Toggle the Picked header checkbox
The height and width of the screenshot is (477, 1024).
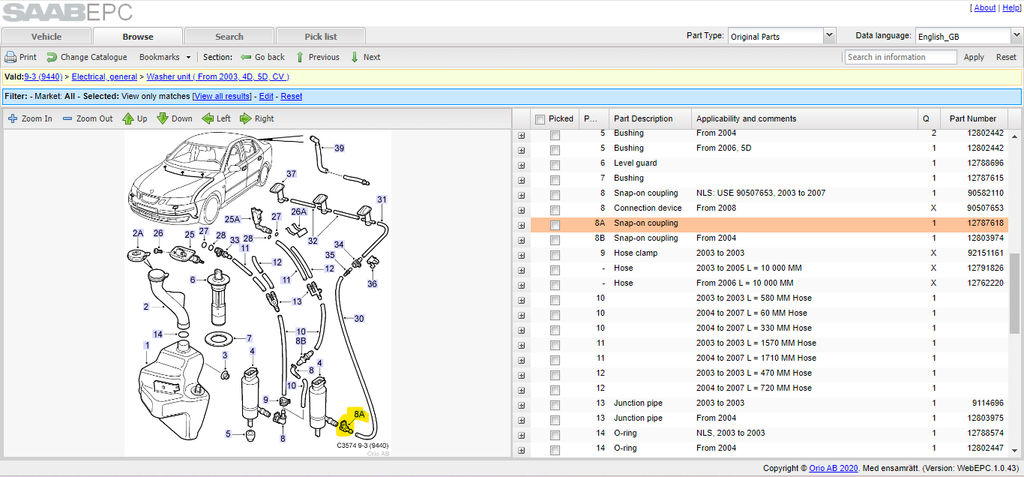pos(539,119)
